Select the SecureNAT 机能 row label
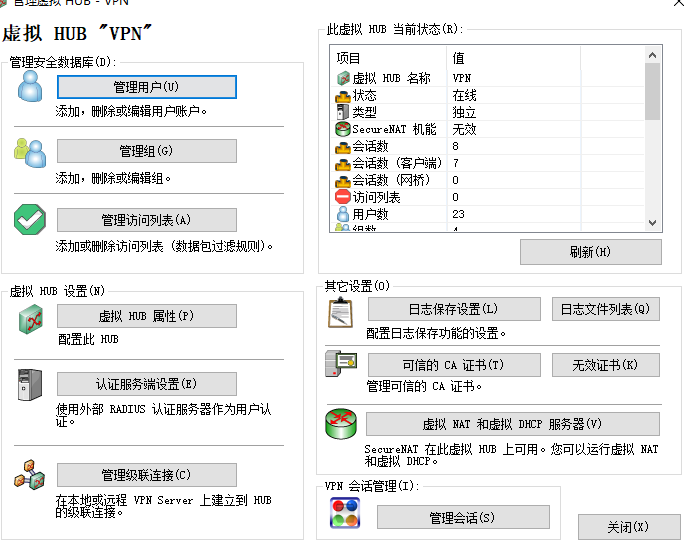 [395, 129]
